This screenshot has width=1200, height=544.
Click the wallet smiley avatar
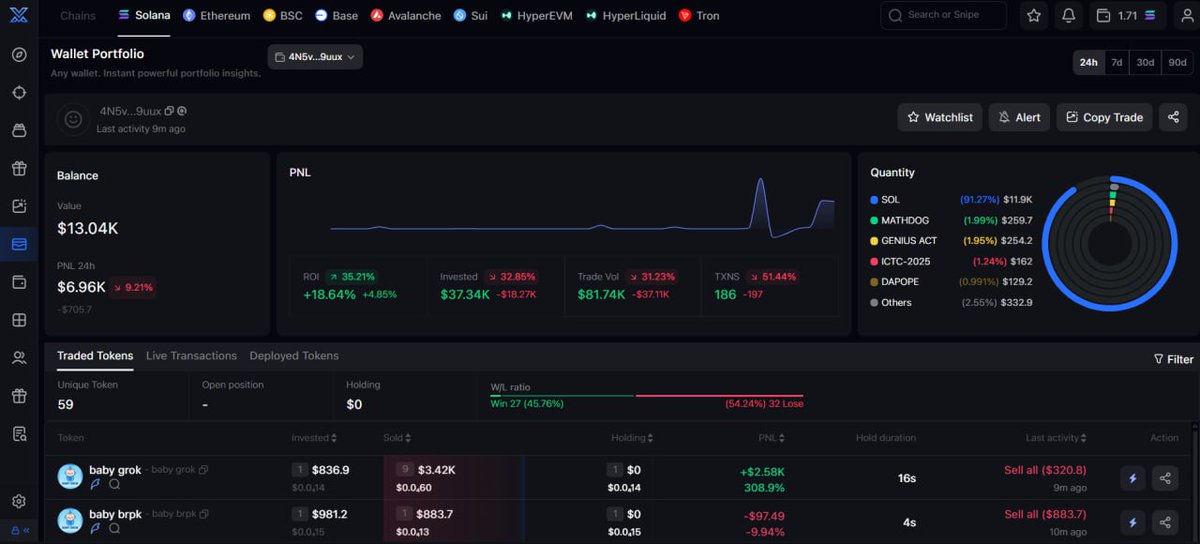pyautogui.click(x=73, y=119)
